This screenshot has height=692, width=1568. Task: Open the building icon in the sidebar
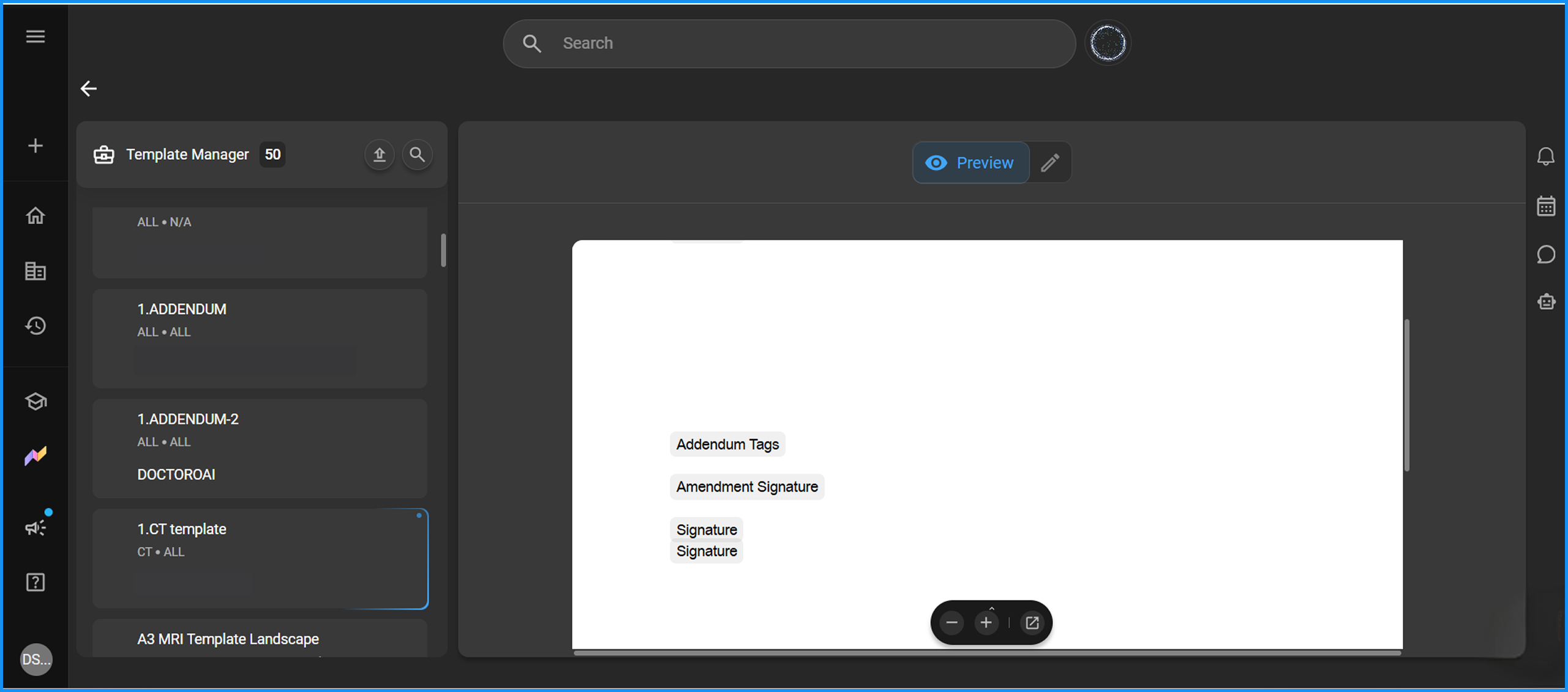coord(36,271)
